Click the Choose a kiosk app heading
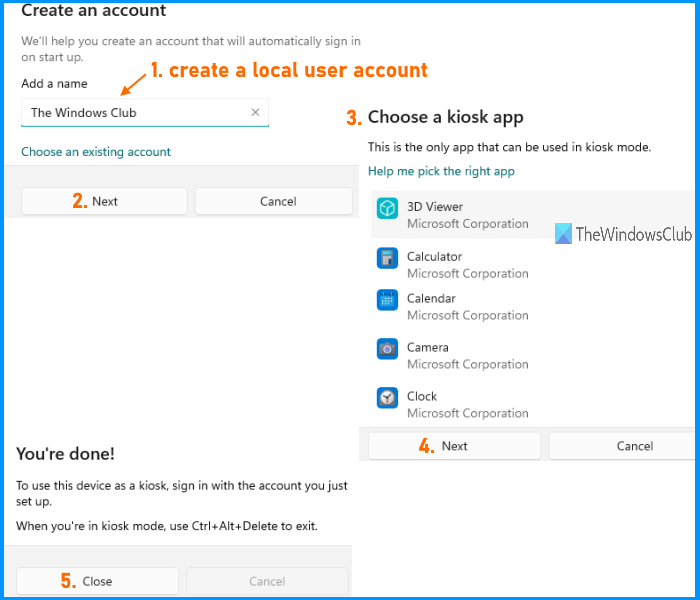The height and width of the screenshot is (600, 700). tap(446, 117)
